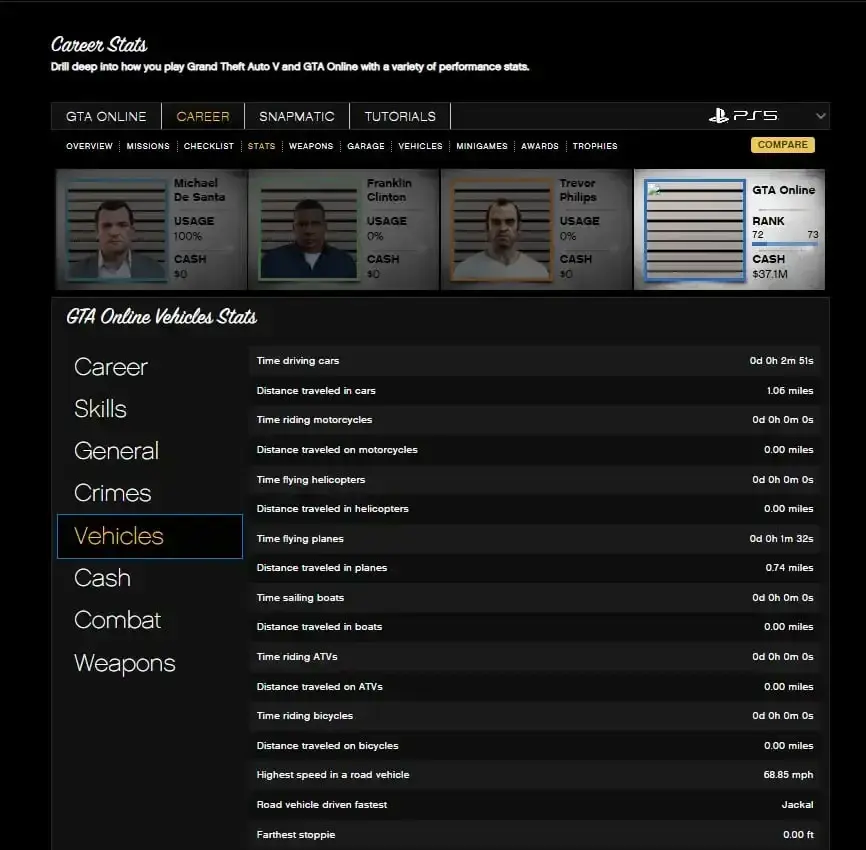Select Franklin Clinton mugshot
The height and width of the screenshot is (850, 866).
pyautogui.click(x=309, y=230)
